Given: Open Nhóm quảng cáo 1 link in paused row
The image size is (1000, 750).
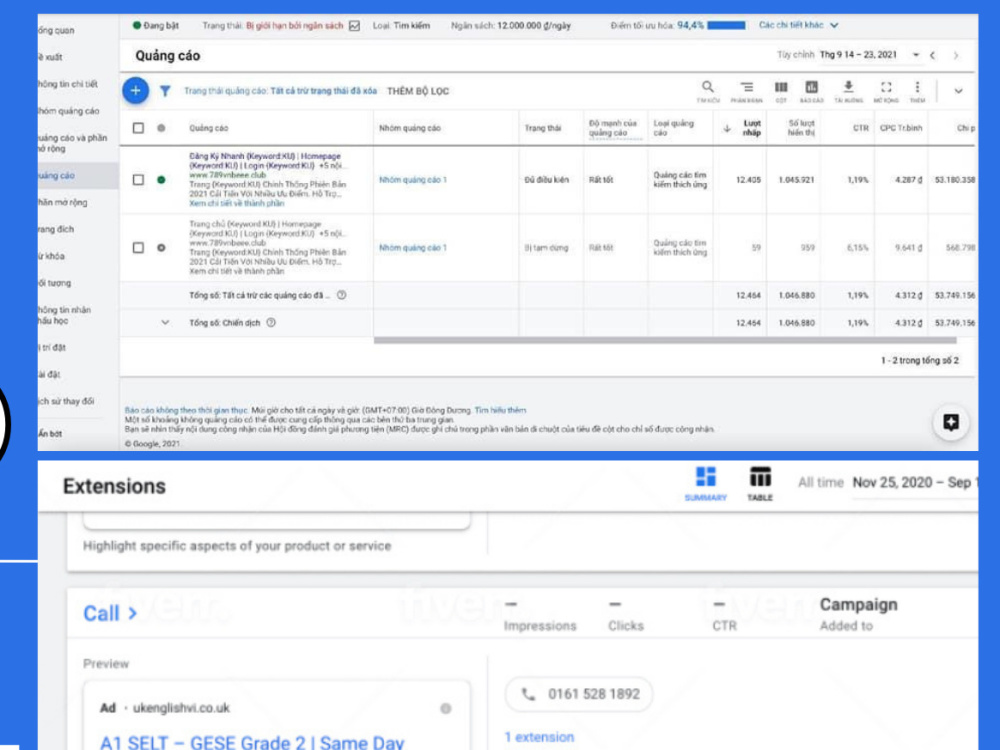Looking at the screenshot, I should click(413, 247).
